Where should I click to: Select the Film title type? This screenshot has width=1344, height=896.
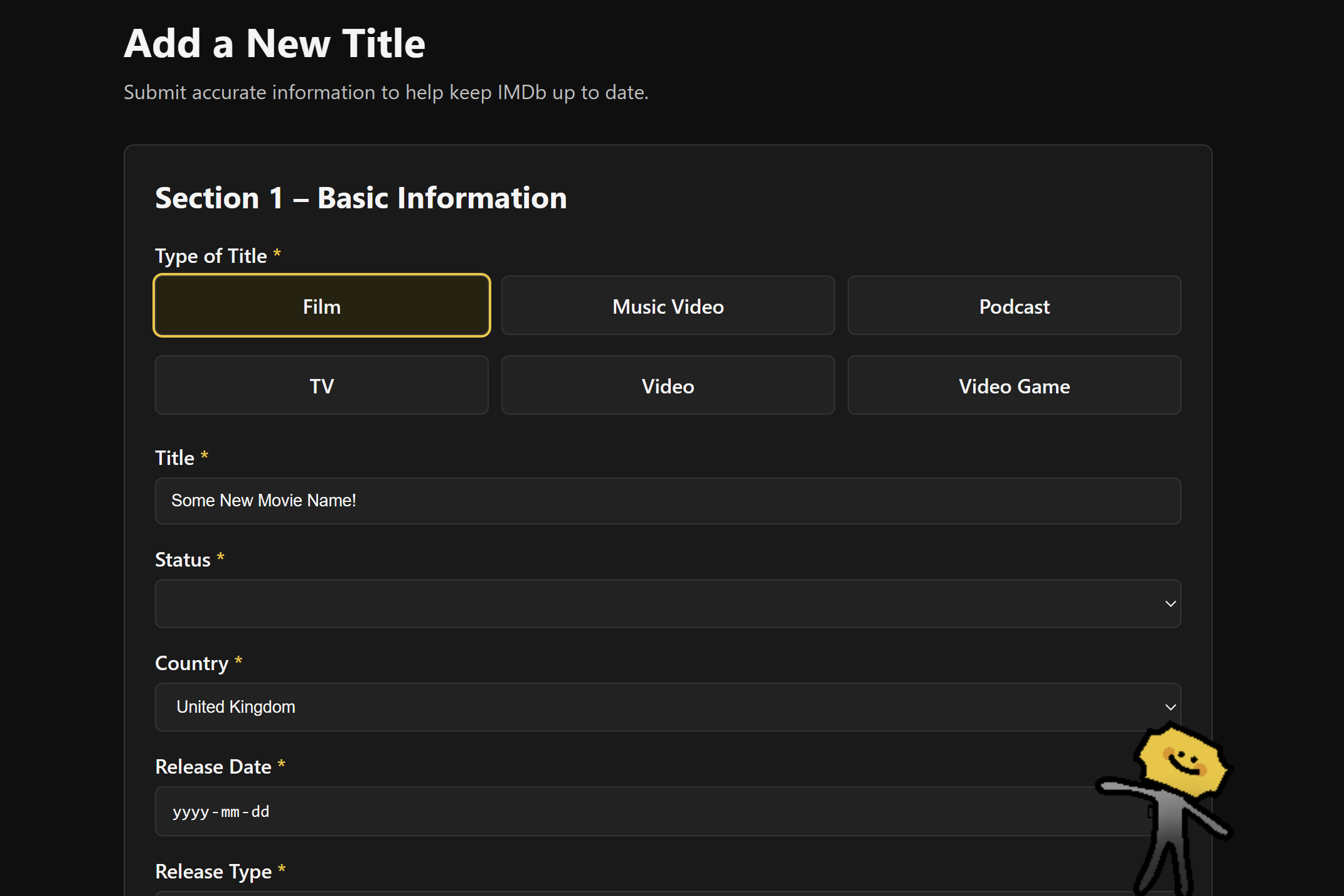click(321, 306)
